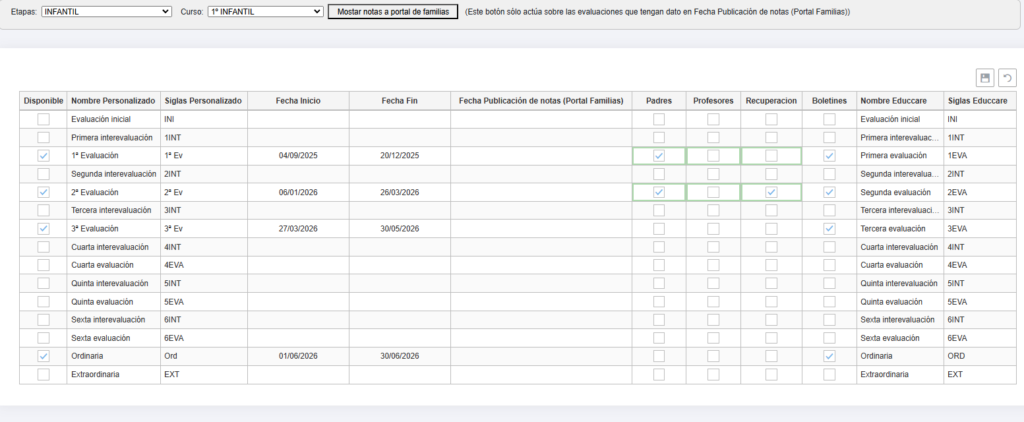
Task: Click the Boletines column header
Action: [x=829, y=101]
